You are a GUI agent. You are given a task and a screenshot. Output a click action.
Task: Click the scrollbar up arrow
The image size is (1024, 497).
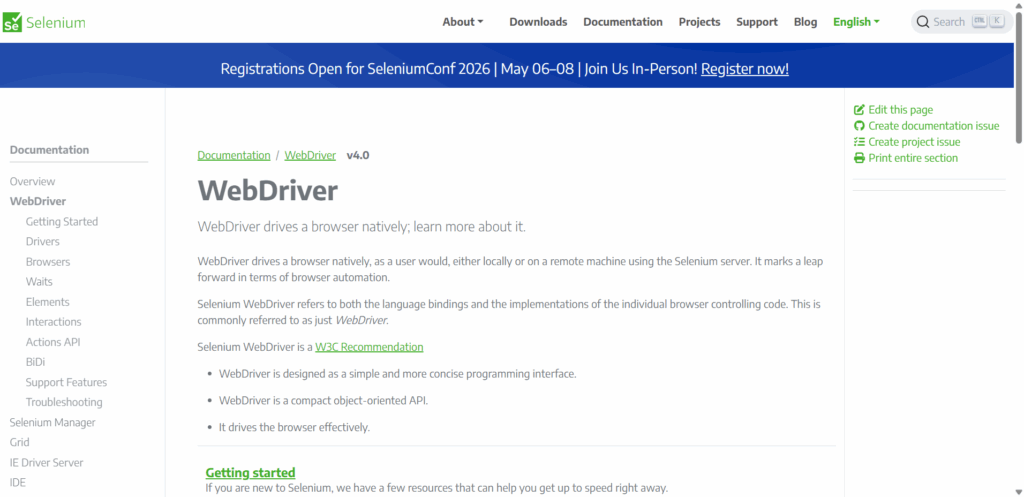[1019, 5]
